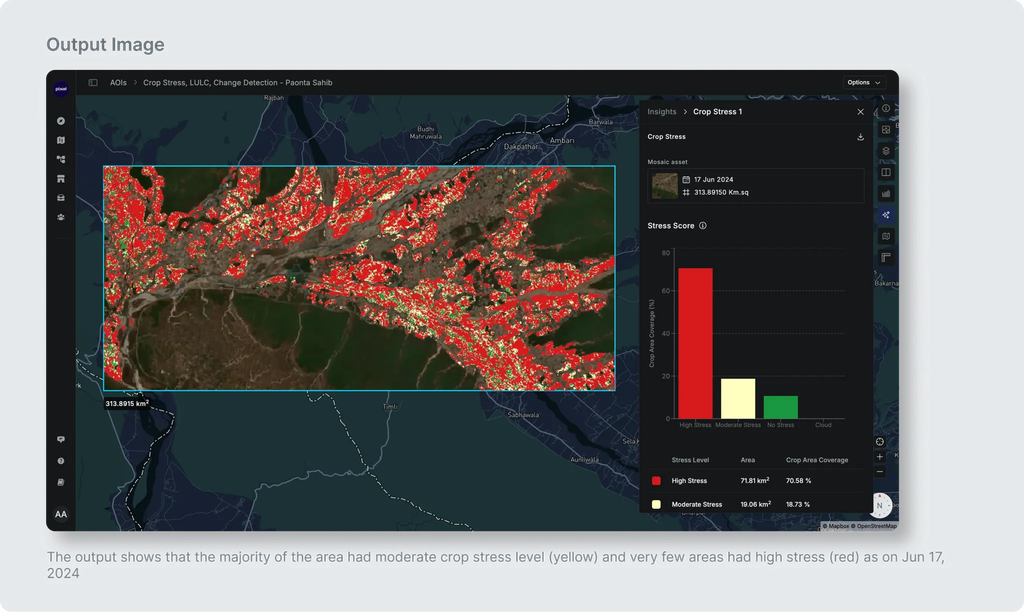Select the mosaic asset thumbnail
1024x612 pixels.
pyautogui.click(x=665, y=185)
